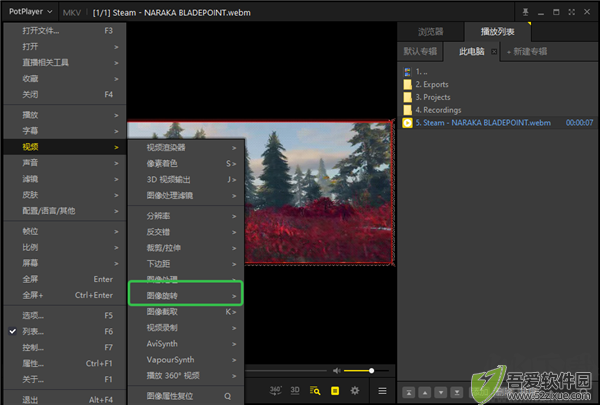The width and height of the screenshot is (600, 405).
Task: Open 视频渲染器 submenu entry
Action: tap(186, 148)
